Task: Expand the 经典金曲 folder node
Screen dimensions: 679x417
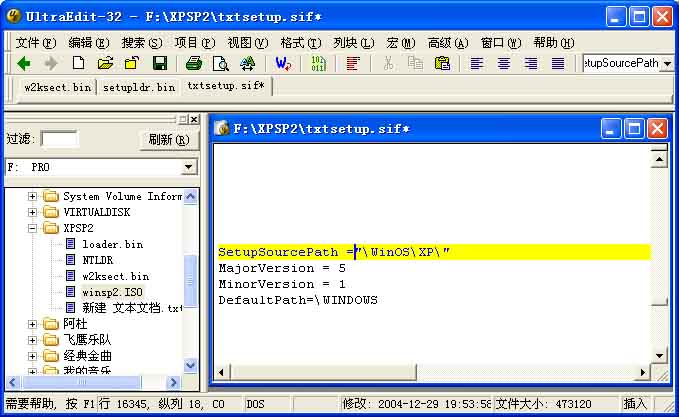Action: 32,356
